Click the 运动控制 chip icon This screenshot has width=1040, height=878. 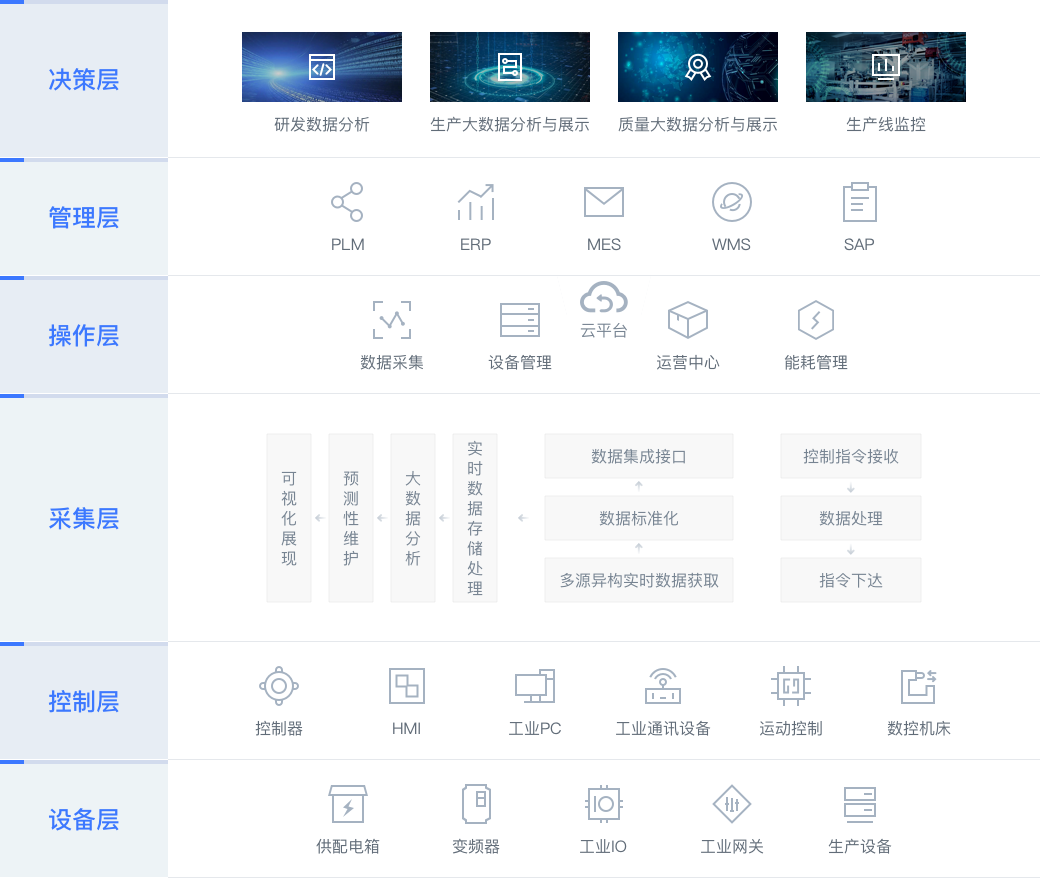pyautogui.click(x=791, y=686)
